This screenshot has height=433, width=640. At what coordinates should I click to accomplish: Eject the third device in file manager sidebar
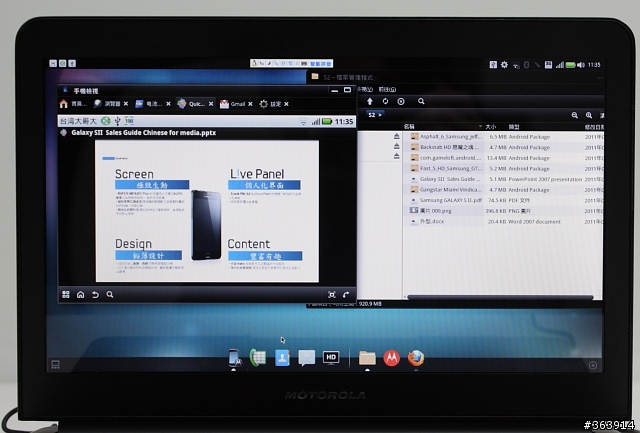(x=396, y=156)
